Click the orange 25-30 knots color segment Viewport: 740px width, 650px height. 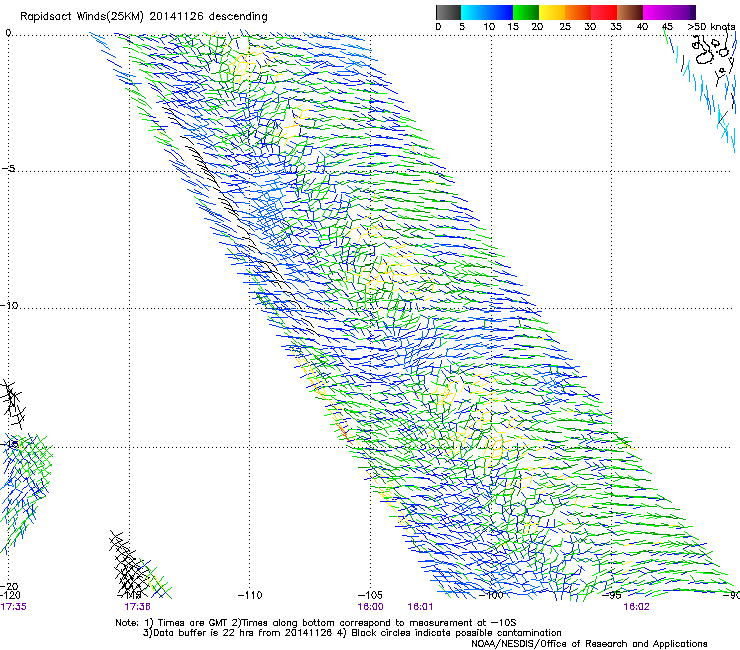pyautogui.click(x=578, y=12)
